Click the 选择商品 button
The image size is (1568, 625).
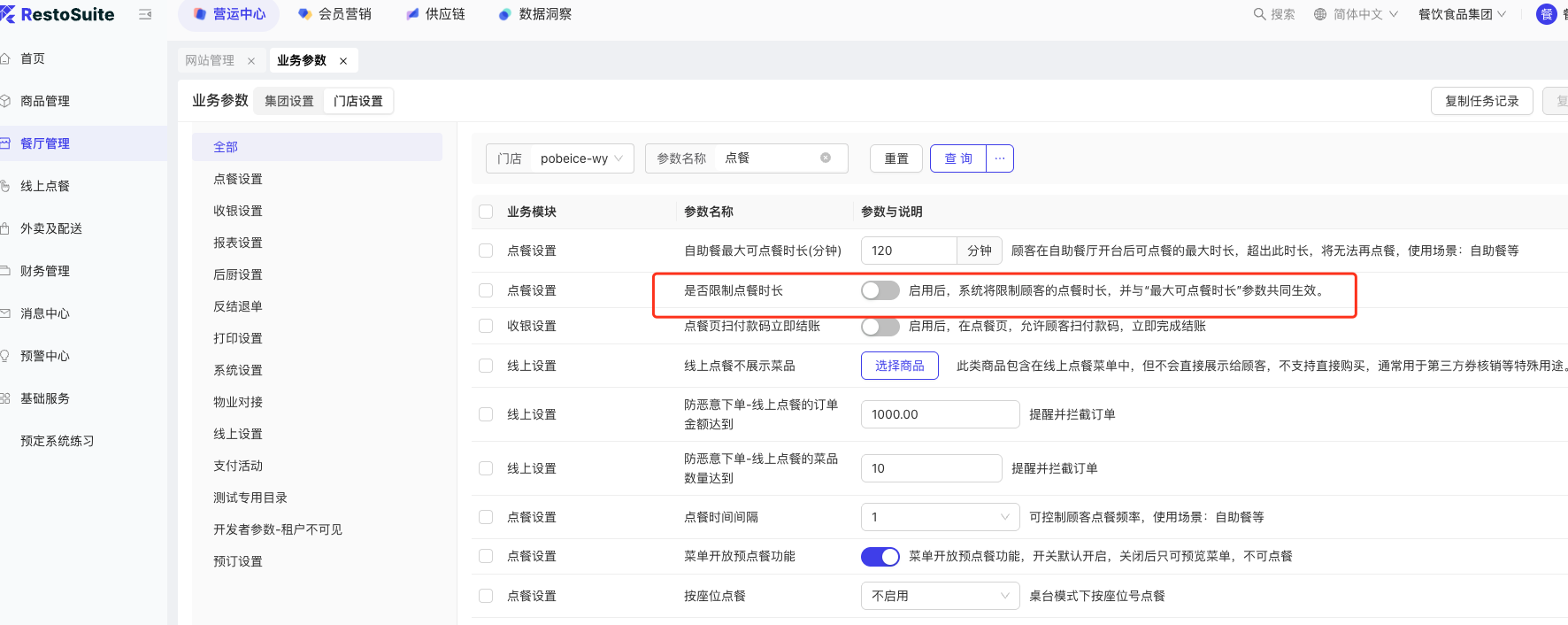899,366
